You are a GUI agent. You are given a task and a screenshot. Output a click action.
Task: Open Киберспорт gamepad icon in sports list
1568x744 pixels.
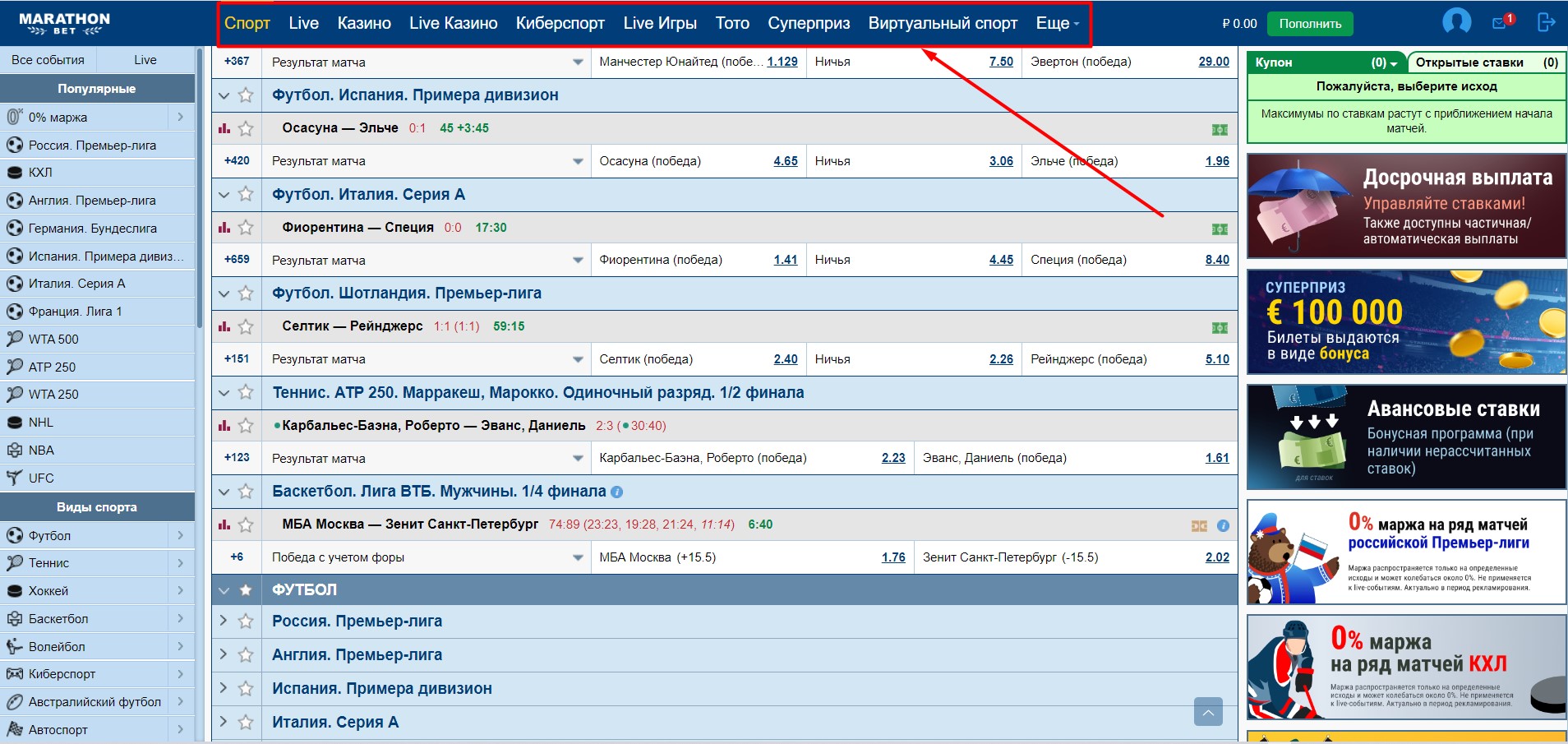tap(14, 674)
